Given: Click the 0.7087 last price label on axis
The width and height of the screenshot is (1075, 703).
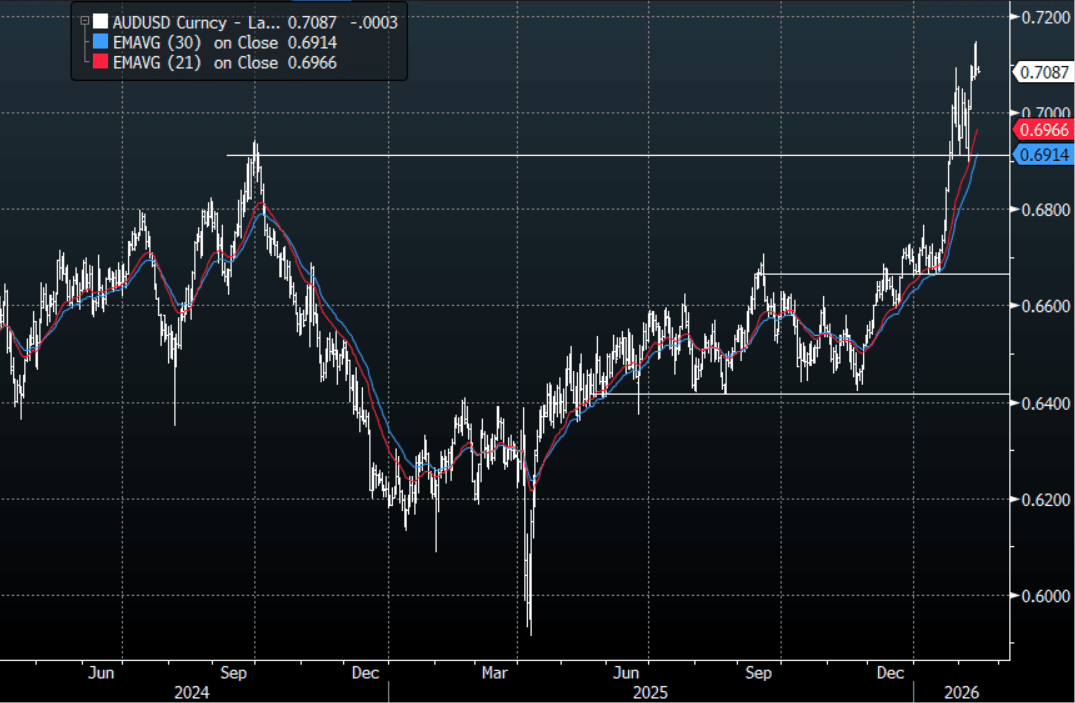Looking at the screenshot, I should tap(1043, 72).
